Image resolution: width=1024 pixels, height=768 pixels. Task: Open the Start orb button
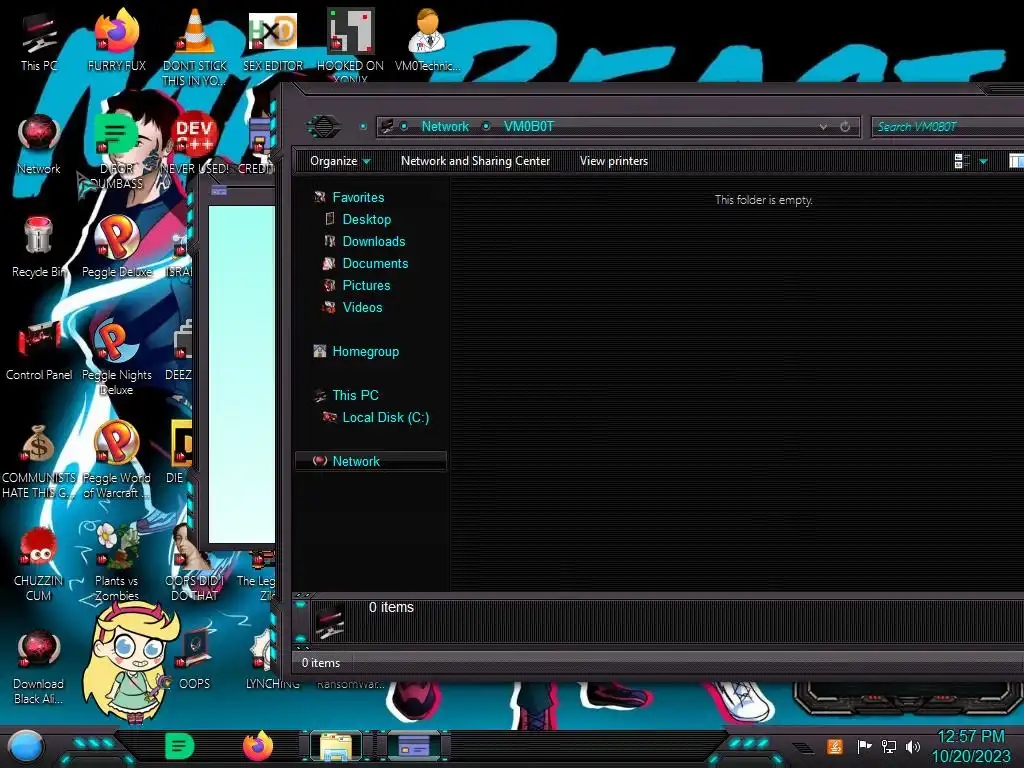point(26,747)
